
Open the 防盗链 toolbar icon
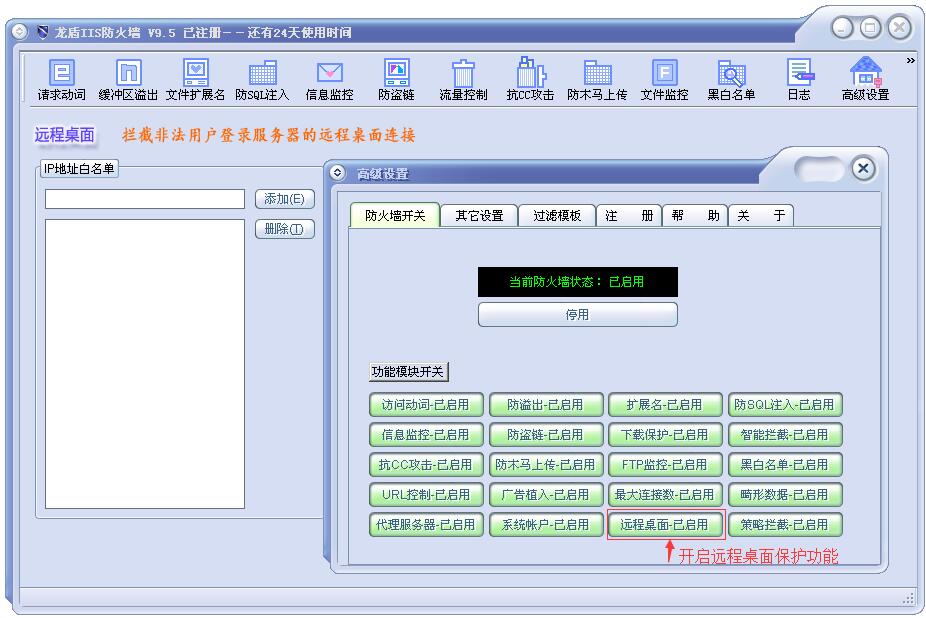[396, 80]
